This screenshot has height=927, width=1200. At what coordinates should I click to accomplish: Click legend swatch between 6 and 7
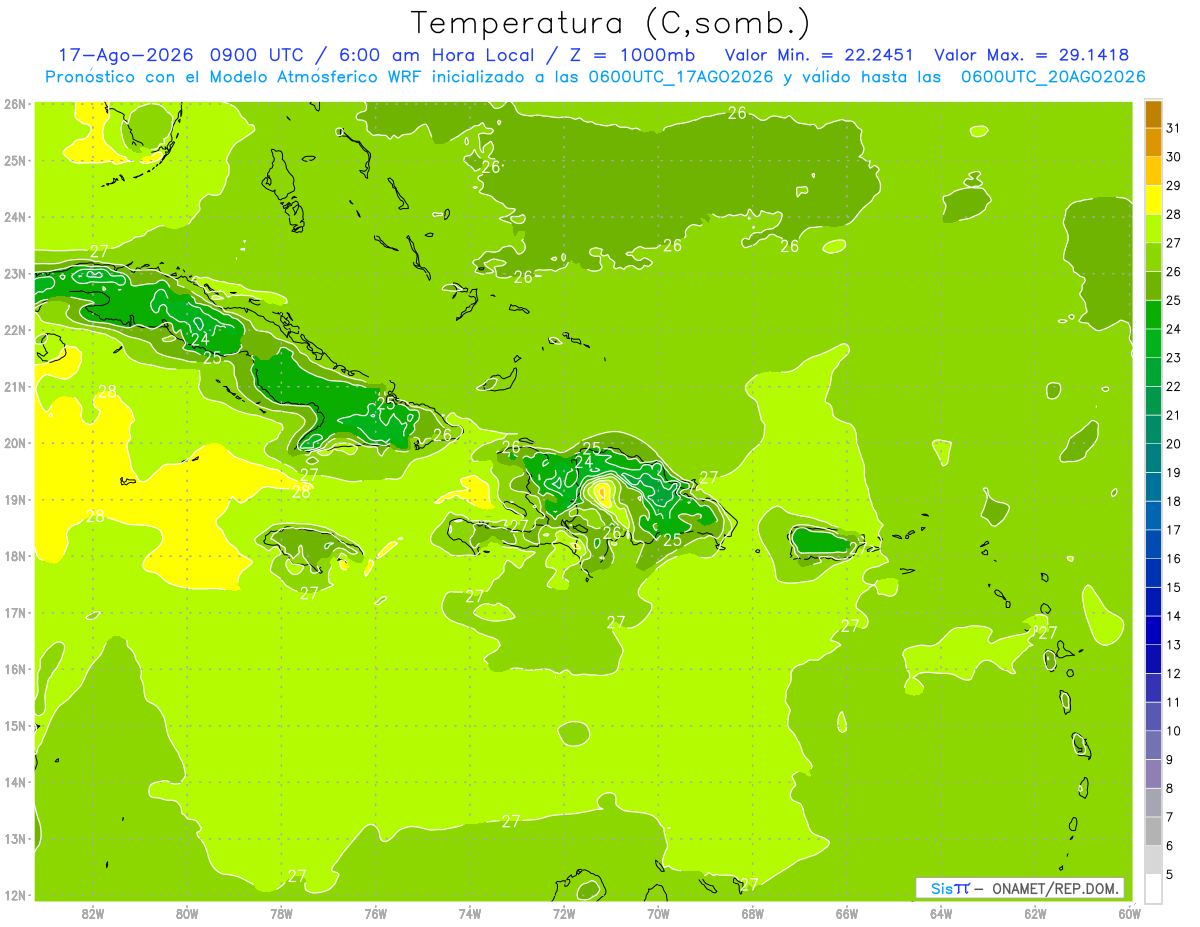click(x=1153, y=831)
